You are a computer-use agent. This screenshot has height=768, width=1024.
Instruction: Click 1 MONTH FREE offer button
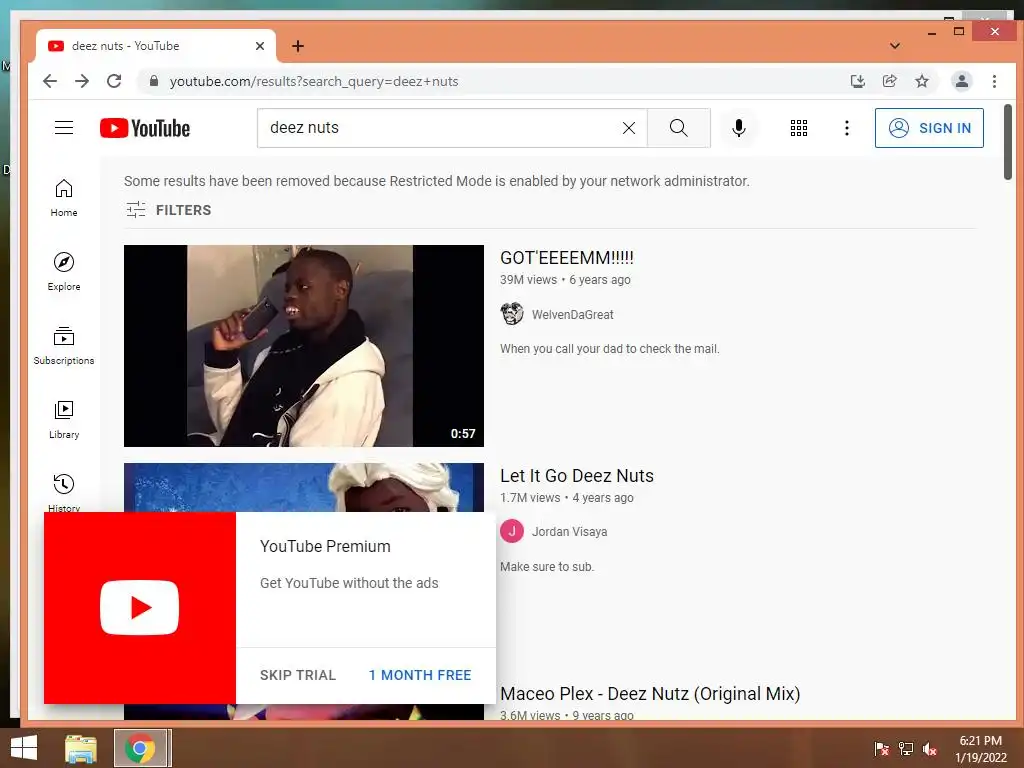coord(420,675)
